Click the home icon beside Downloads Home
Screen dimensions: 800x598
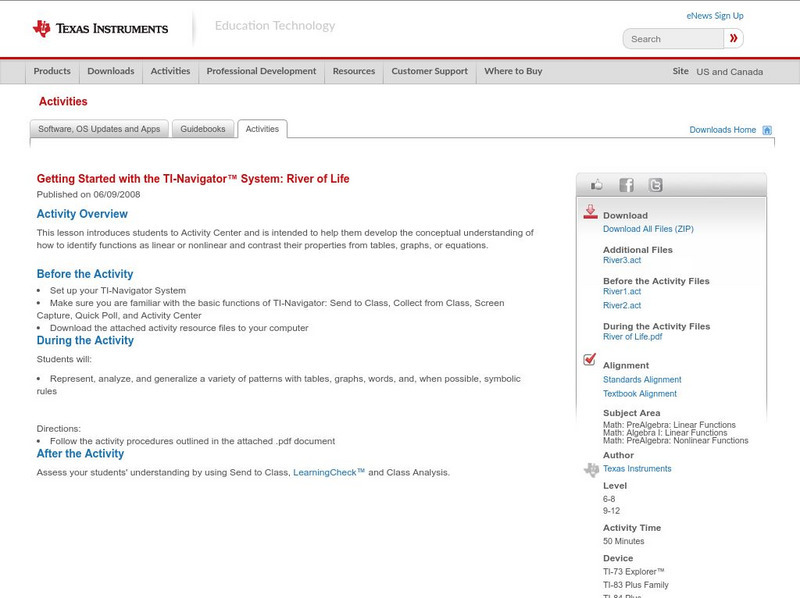coord(767,130)
